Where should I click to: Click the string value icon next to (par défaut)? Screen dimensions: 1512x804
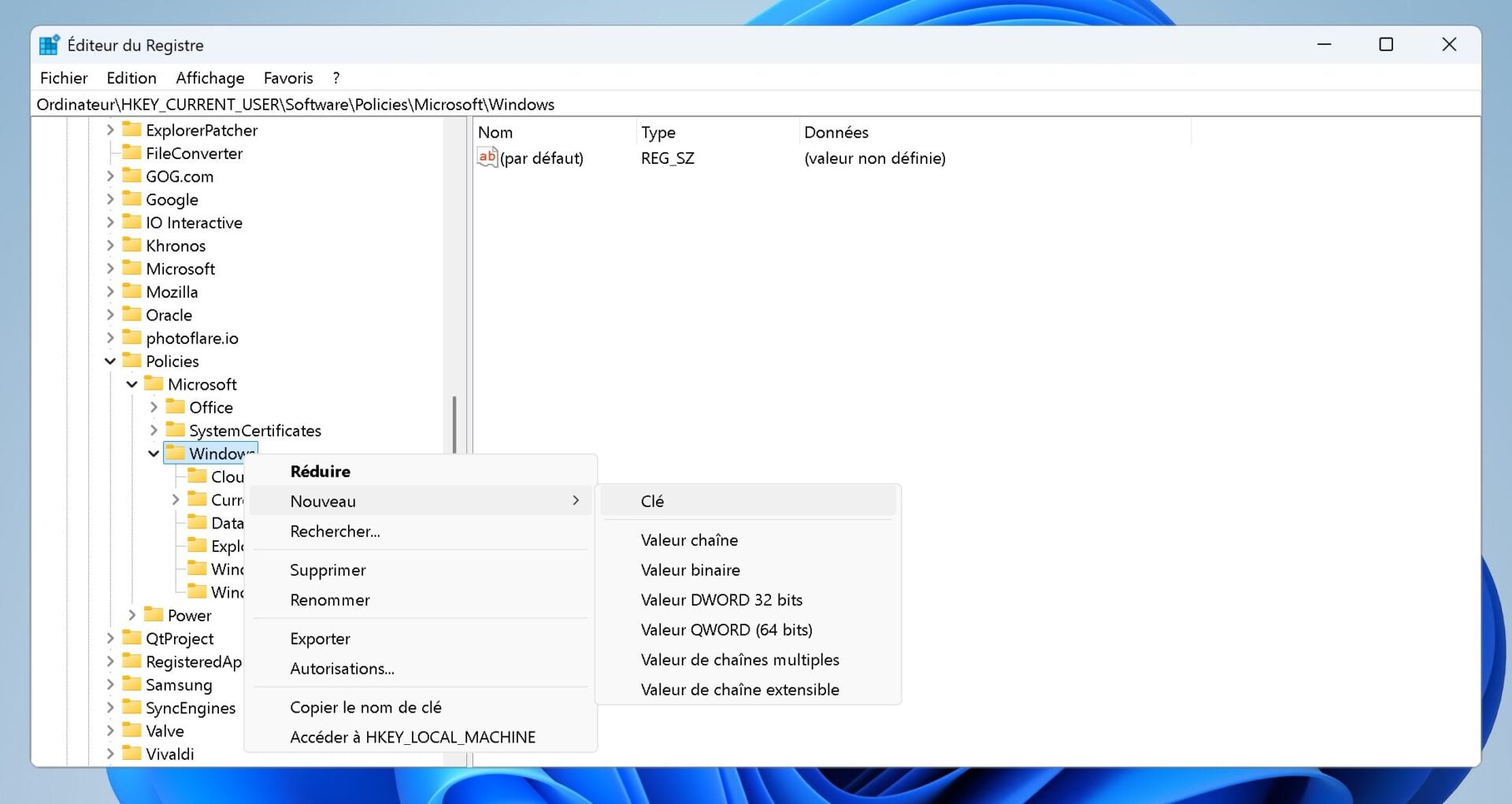tap(487, 157)
